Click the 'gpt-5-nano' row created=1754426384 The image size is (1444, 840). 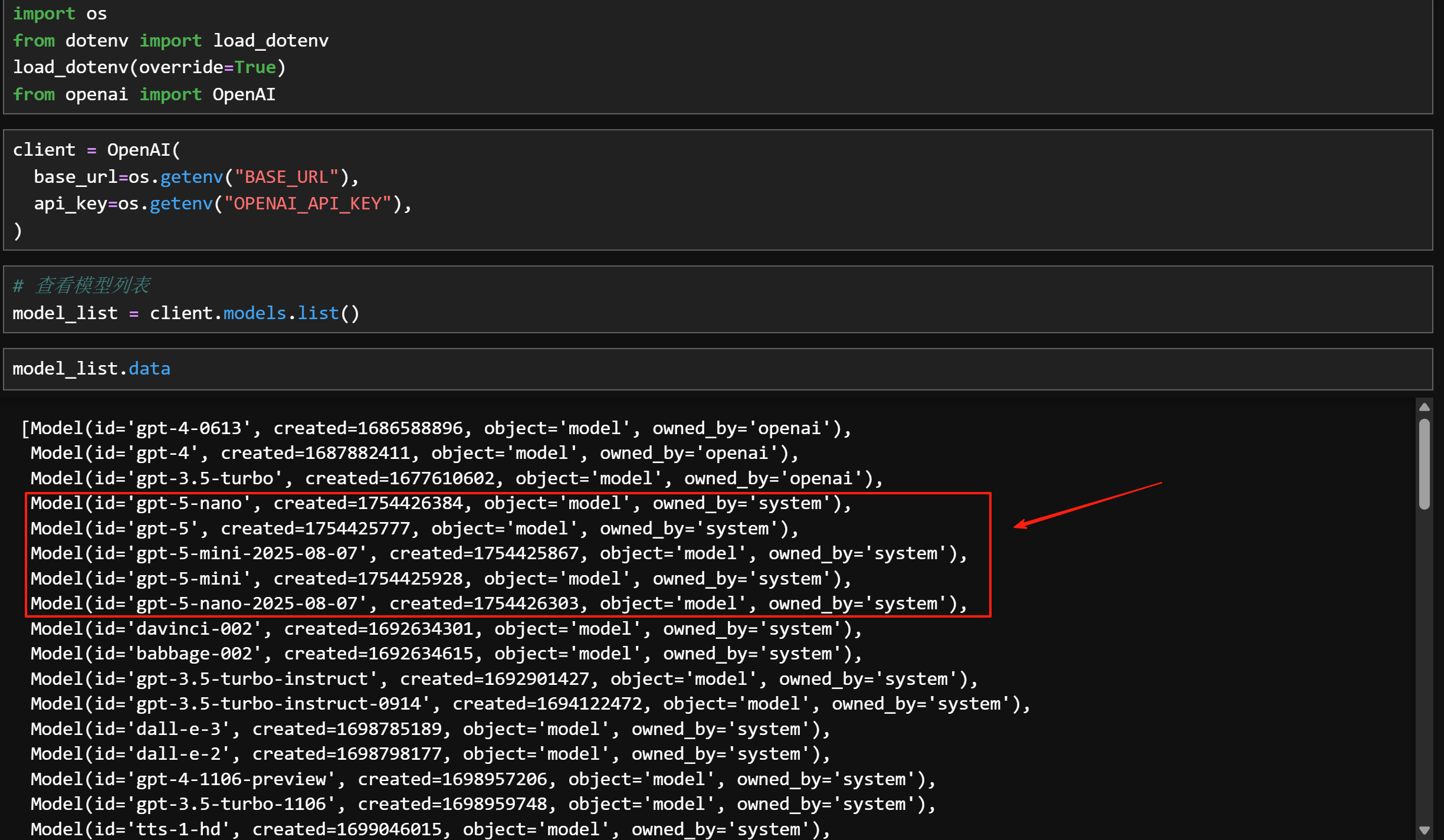click(441, 503)
